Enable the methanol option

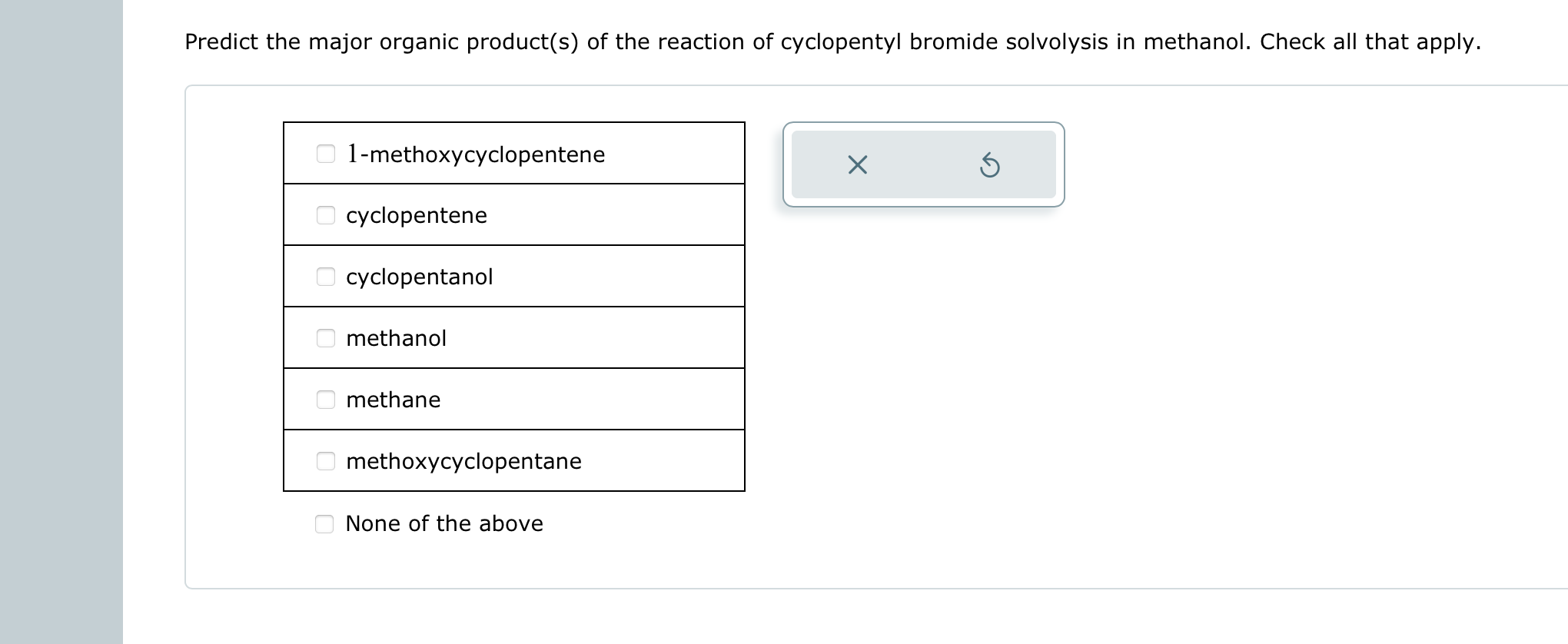[x=325, y=338]
